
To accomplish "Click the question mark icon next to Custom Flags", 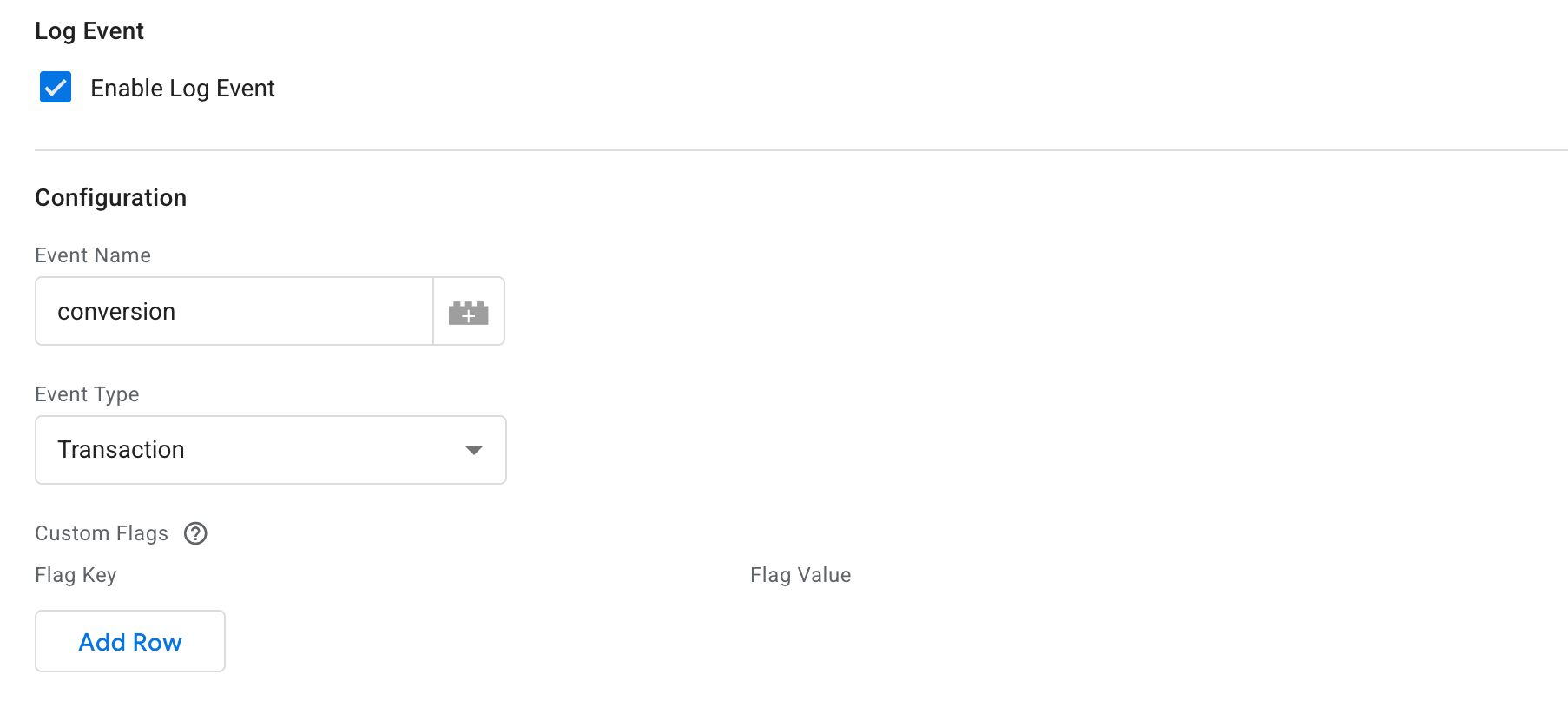I will [195, 534].
